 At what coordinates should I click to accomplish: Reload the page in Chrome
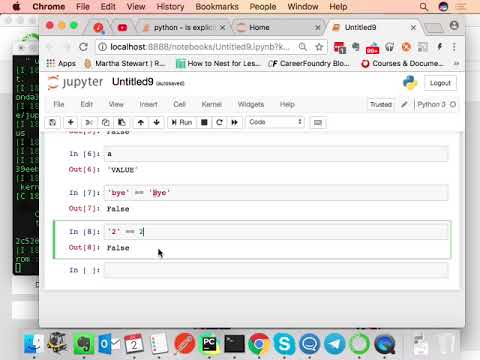[x=83, y=47]
